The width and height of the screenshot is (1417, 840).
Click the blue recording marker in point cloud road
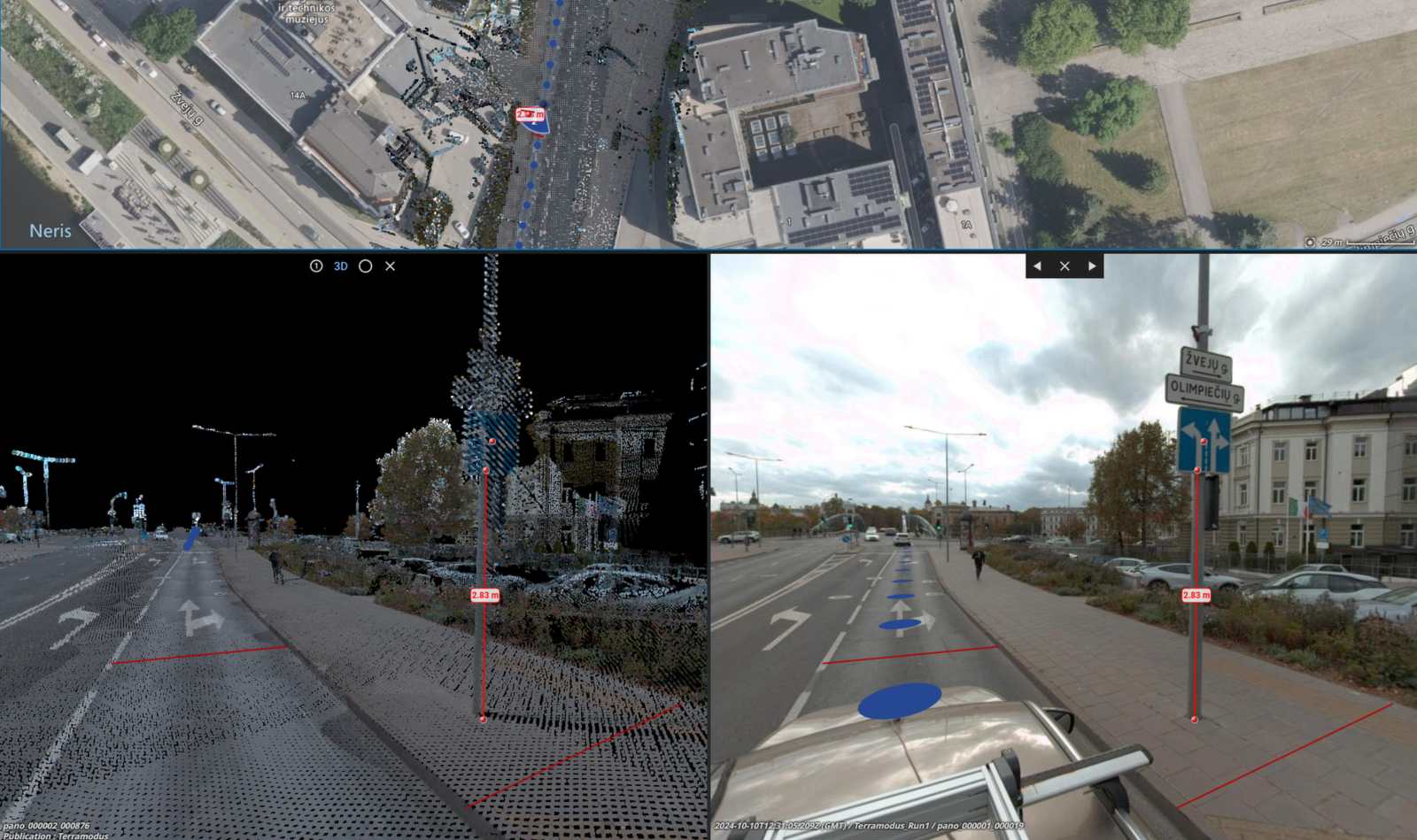[191, 538]
